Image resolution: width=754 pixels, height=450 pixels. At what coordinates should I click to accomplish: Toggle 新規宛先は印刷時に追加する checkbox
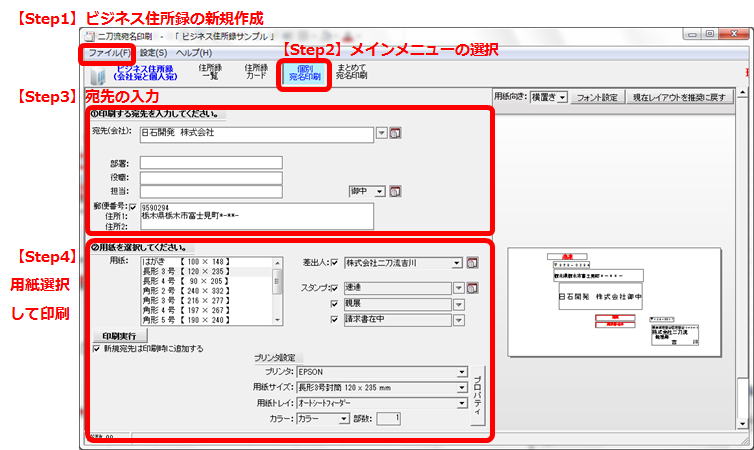tap(96, 349)
